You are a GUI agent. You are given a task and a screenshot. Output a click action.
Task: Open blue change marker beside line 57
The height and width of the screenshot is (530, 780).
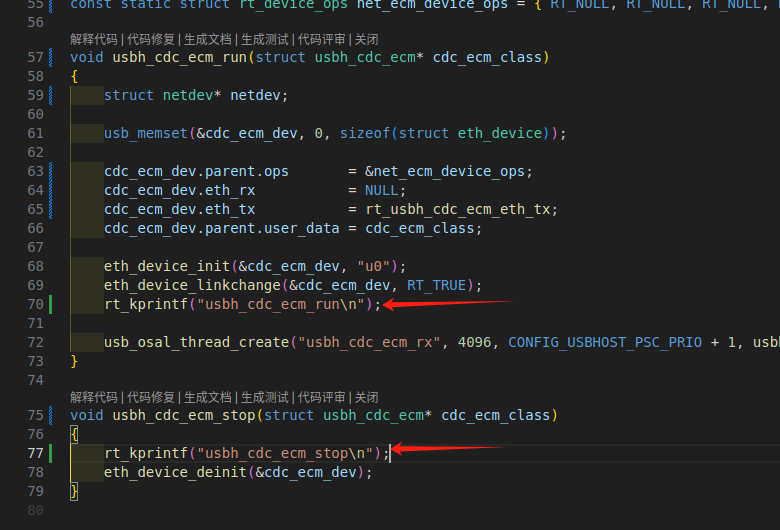(x=50, y=57)
